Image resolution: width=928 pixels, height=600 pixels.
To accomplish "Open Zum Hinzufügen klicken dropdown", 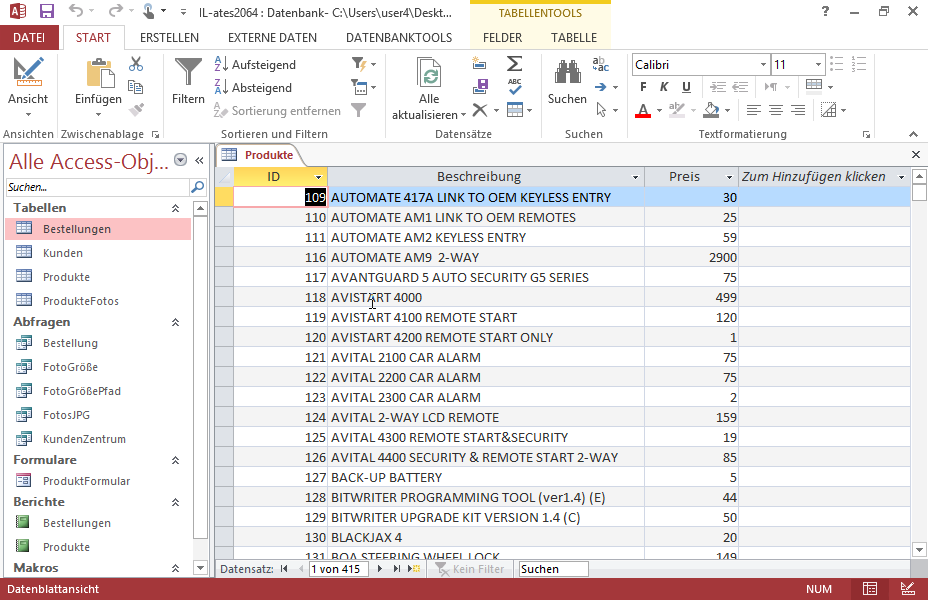I will pos(901,177).
